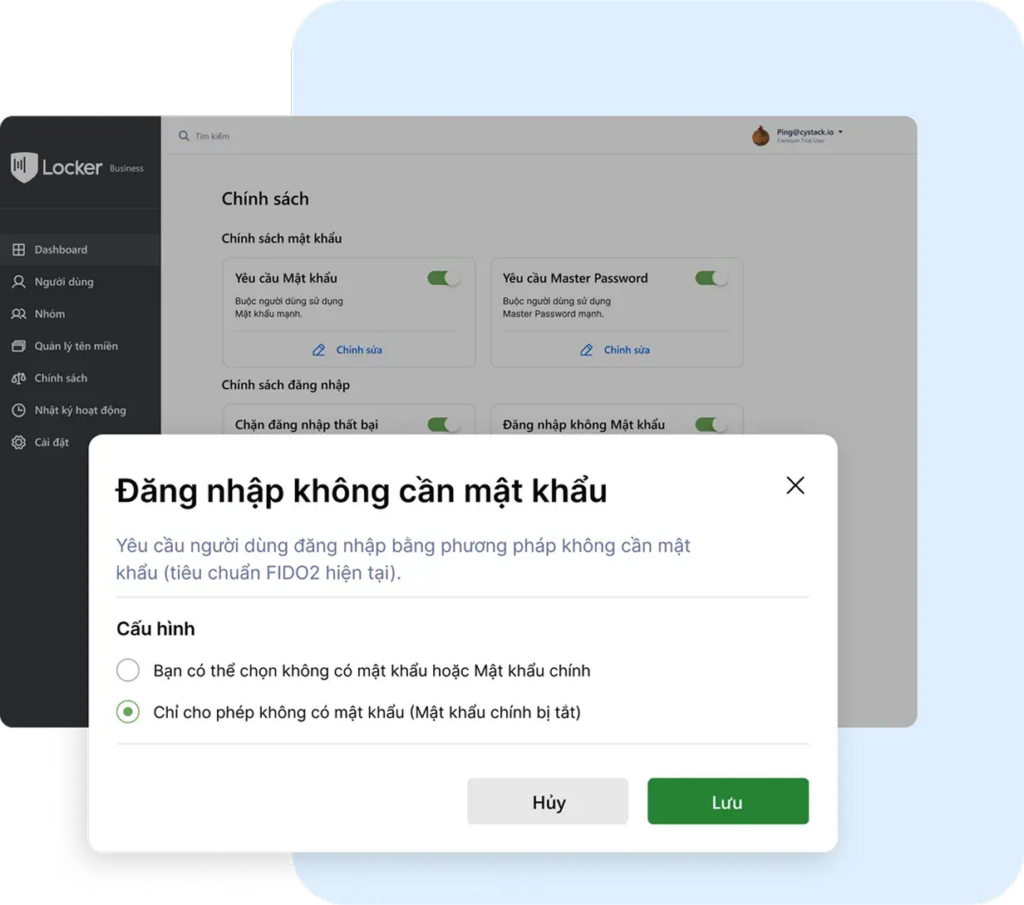Click the Nhóm group icon
This screenshot has height=905, width=1024.
(x=18, y=313)
